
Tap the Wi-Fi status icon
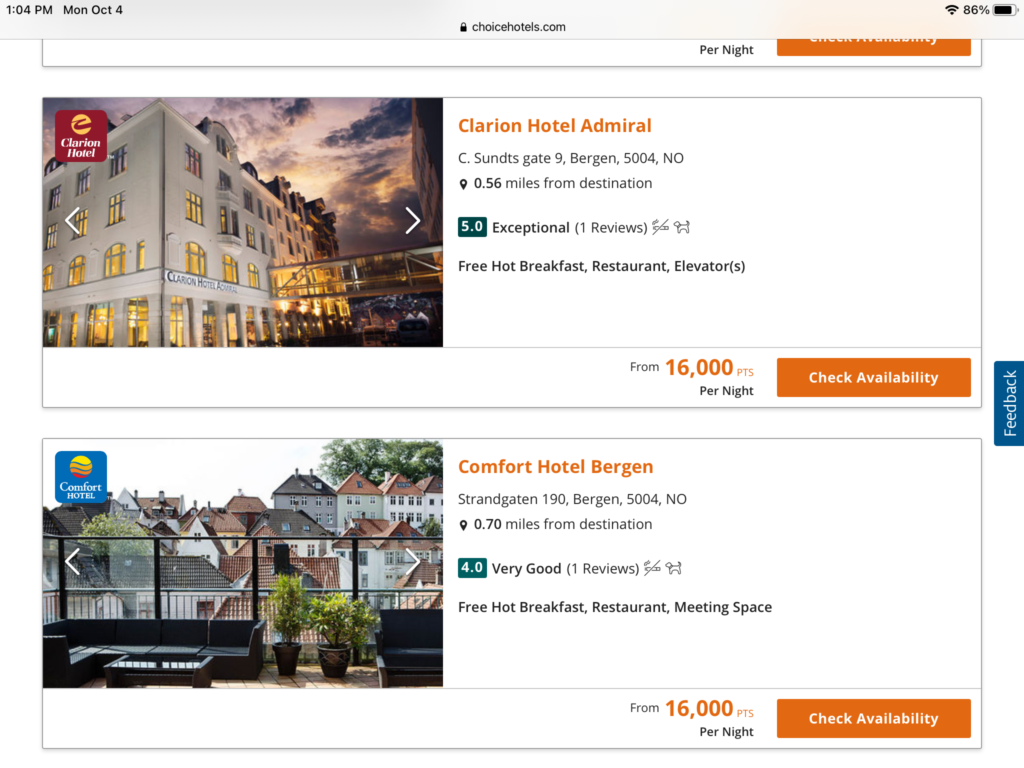(x=952, y=10)
